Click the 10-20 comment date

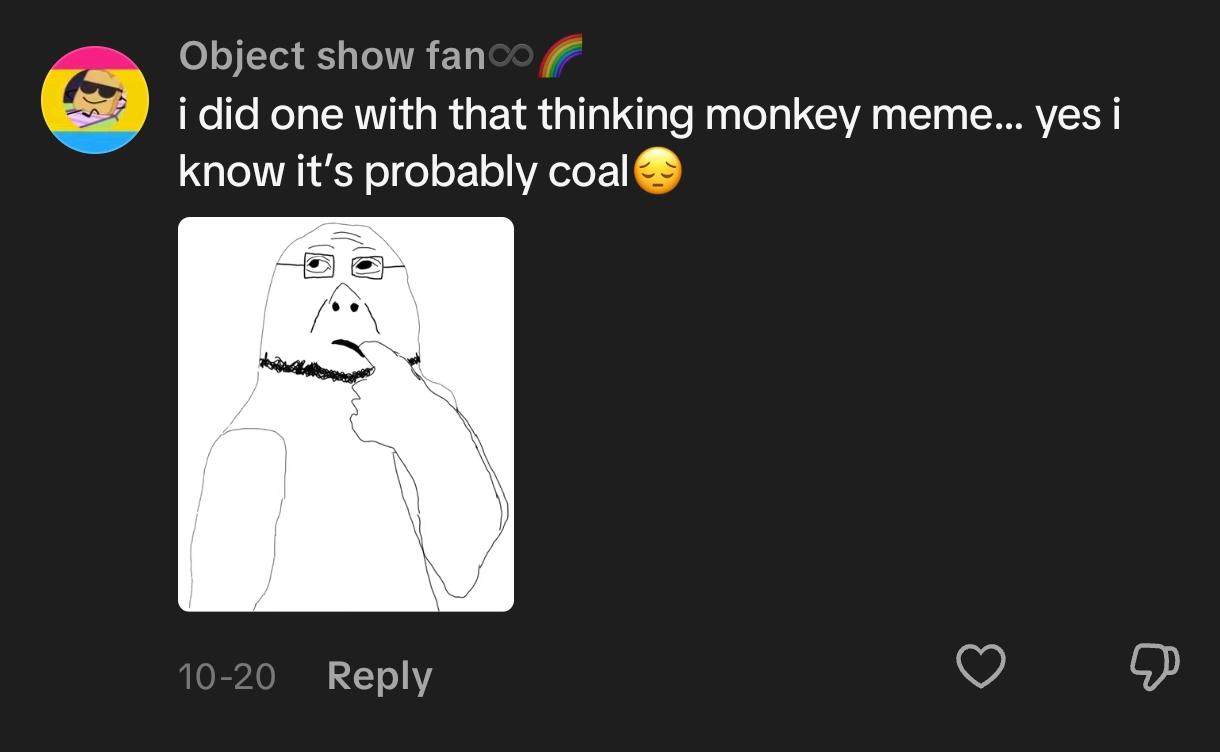click(227, 677)
